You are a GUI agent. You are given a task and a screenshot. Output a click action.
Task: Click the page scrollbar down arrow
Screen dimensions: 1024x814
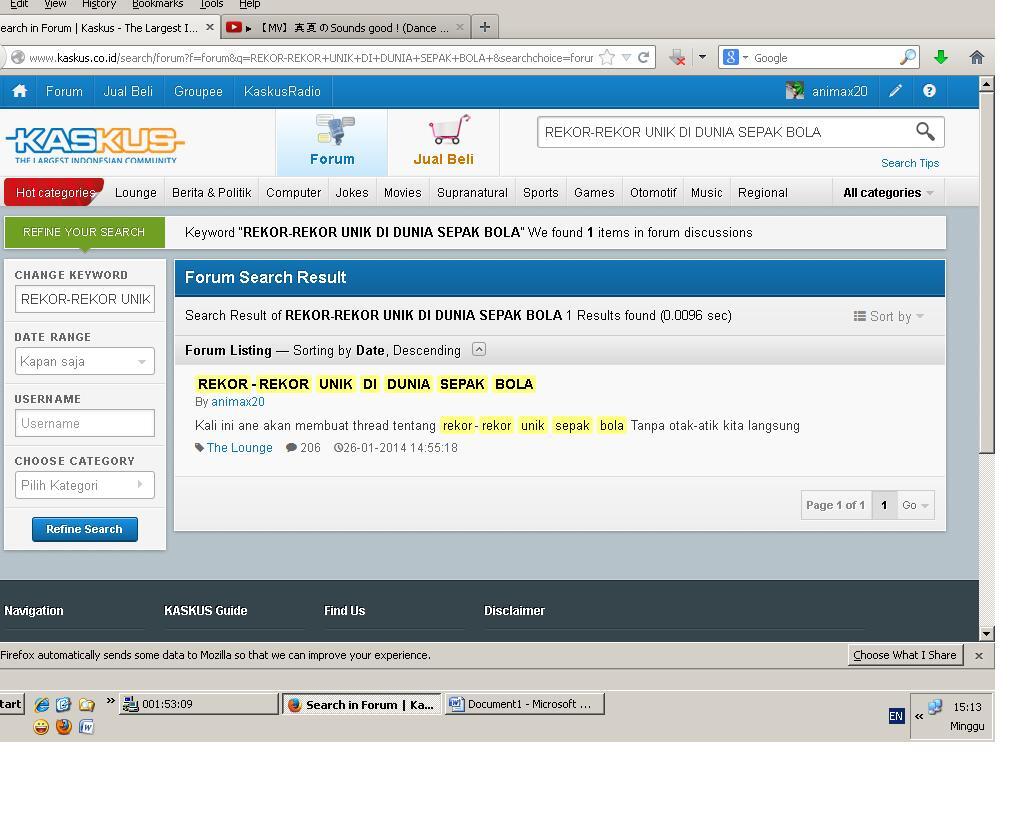tap(986, 634)
